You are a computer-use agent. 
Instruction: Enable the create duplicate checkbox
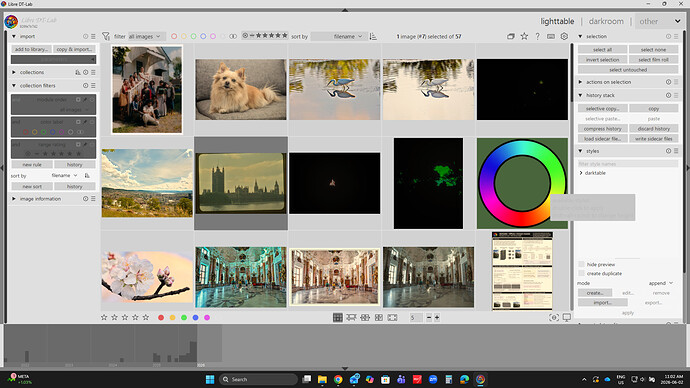coord(581,273)
